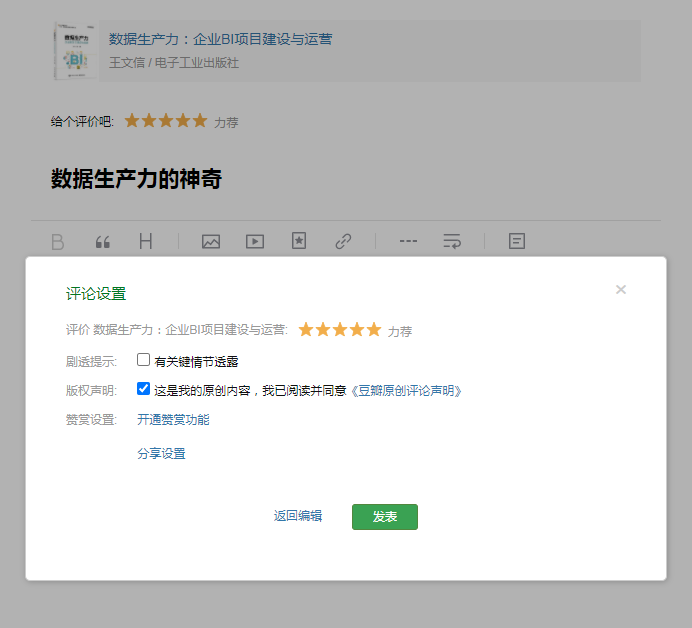Viewport: 692px width, 628px height.
Task: Add a starred subject card to the review
Action: pyautogui.click(x=299, y=241)
